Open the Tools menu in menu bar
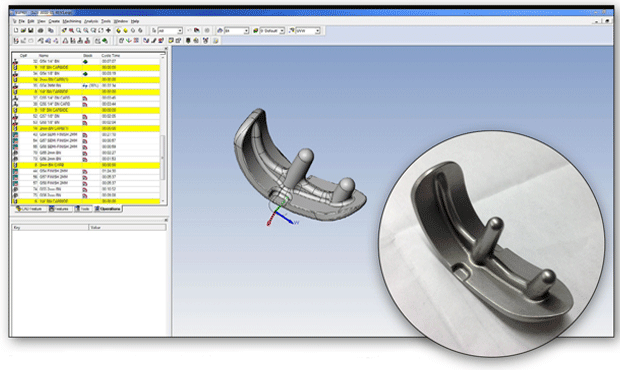Image resolution: width=620 pixels, height=370 pixels. 106,21
